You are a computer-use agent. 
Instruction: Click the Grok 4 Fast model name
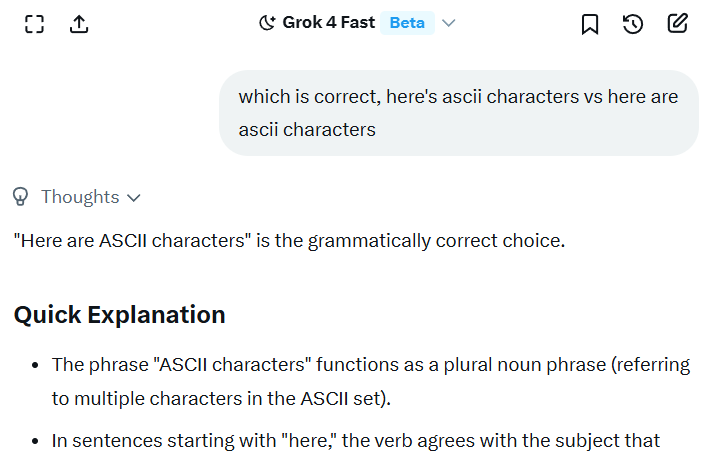pos(328,23)
